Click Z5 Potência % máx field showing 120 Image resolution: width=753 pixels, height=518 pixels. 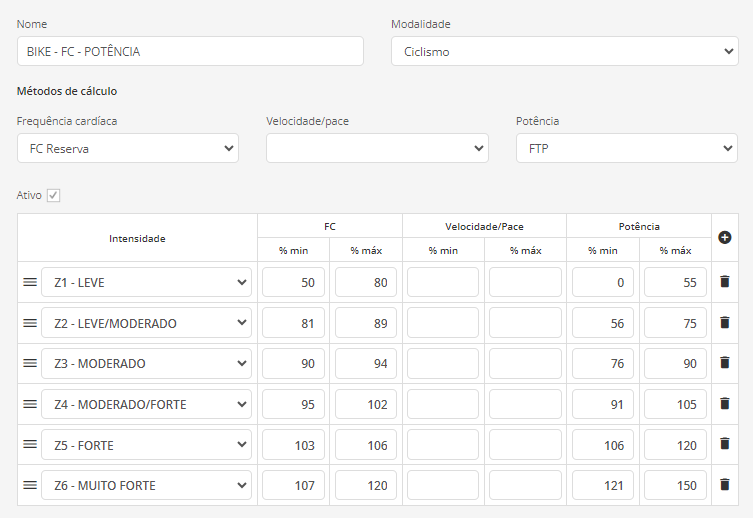pyautogui.click(x=675, y=445)
